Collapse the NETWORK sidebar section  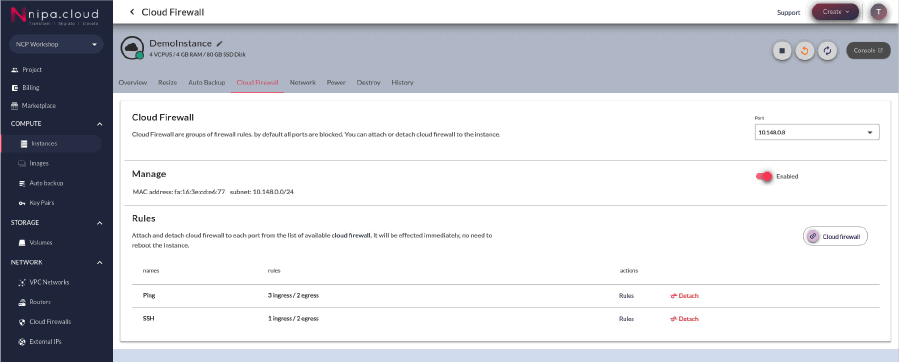click(99, 262)
